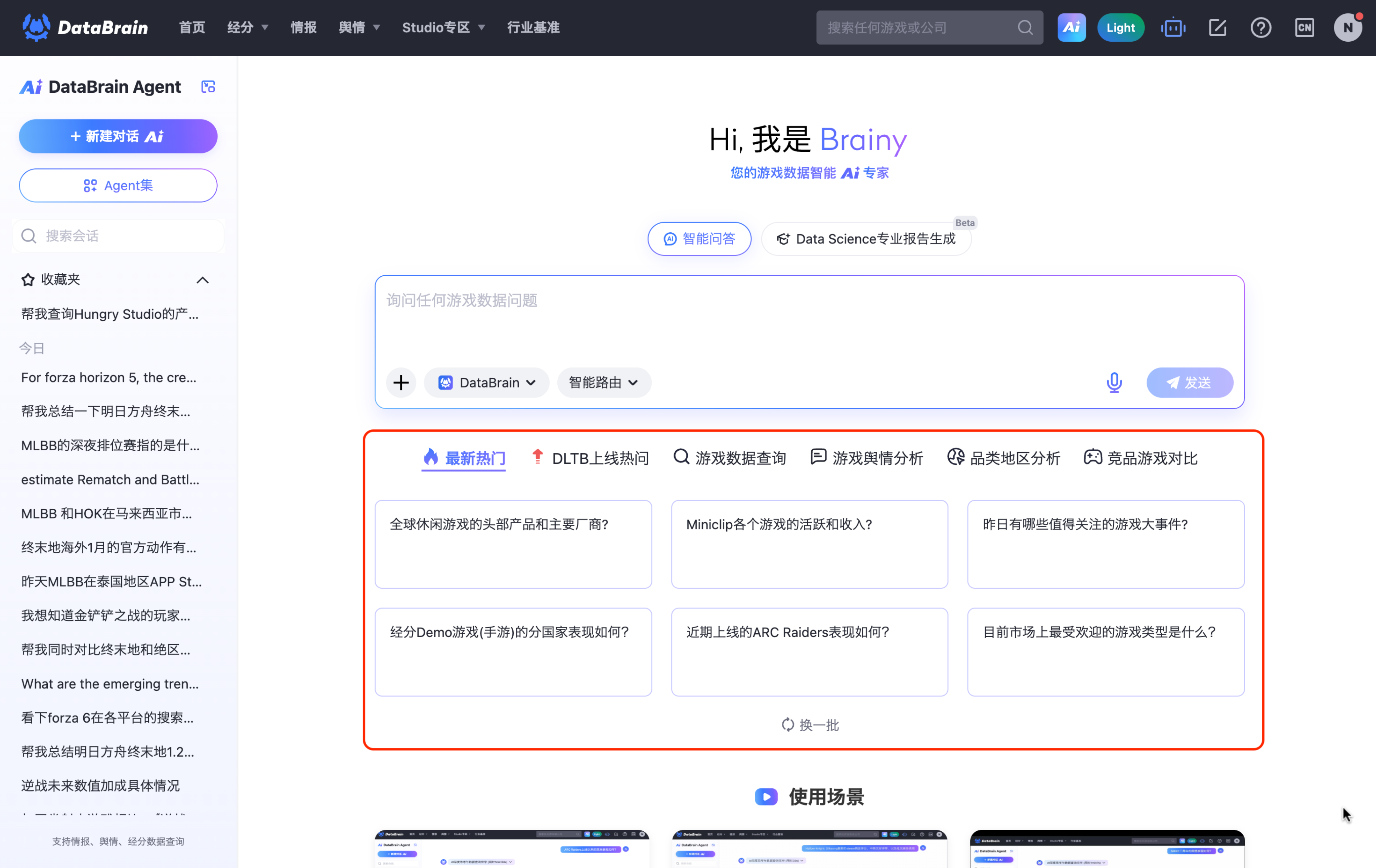Open the first 使用场景 thumbnail
This screenshot has width=1376, height=868.
coord(512,849)
